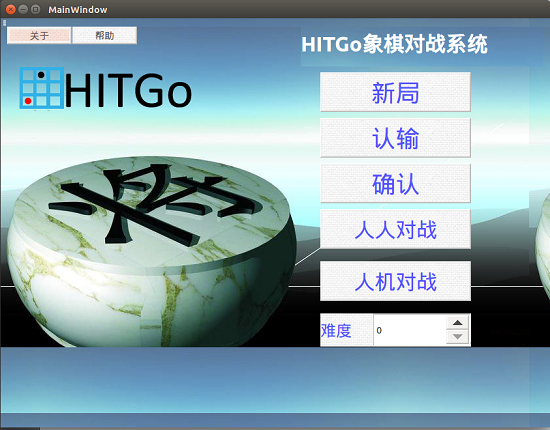The width and height of the screenshot is (550, 430).
Task: Click the marble chess piece image
Action: coord(151,251)
